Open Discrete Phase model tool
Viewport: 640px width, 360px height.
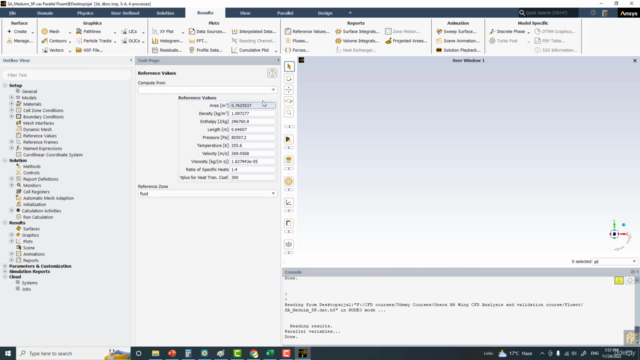coord(507,31)
